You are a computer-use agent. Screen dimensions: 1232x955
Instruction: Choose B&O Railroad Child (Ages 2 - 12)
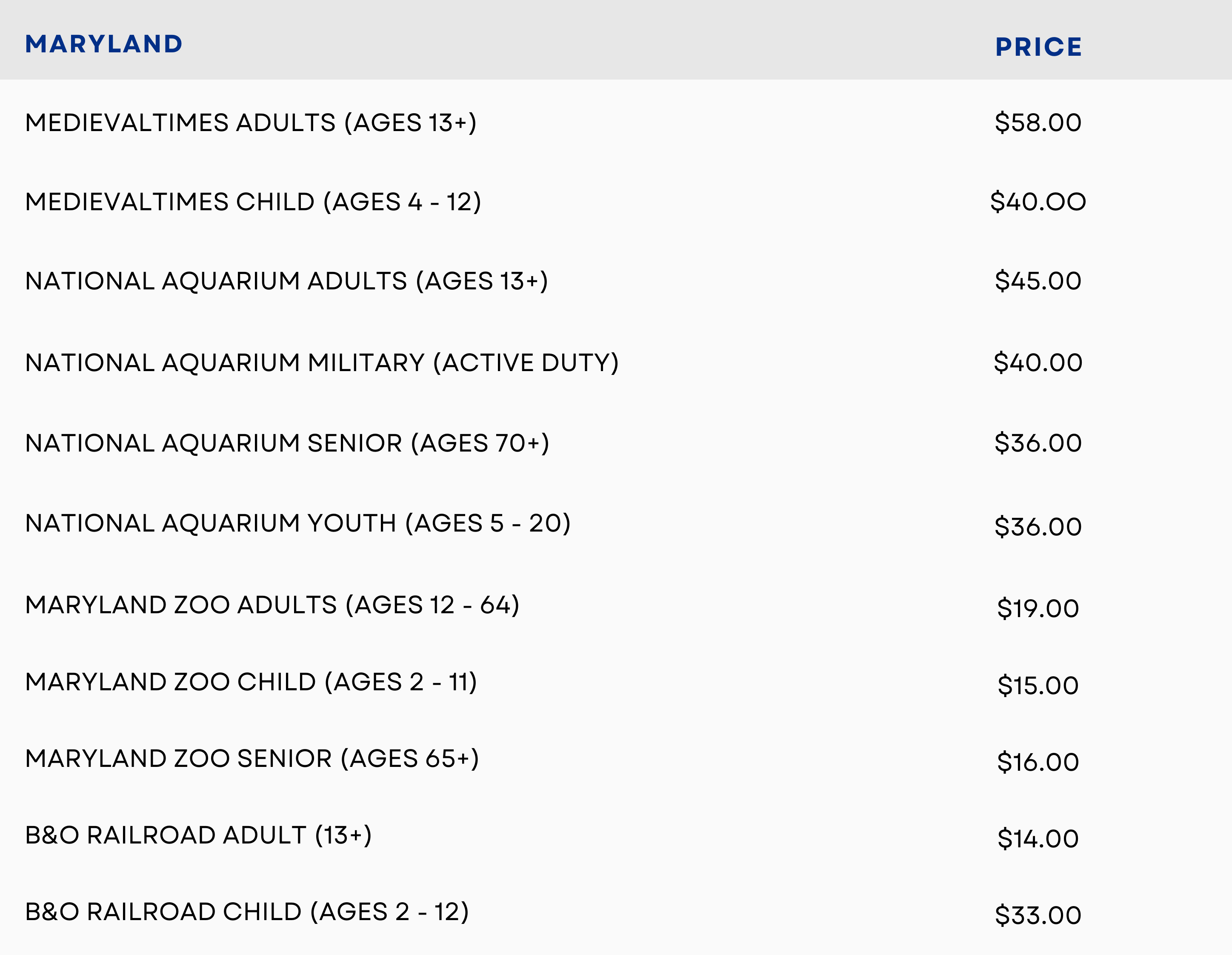coord(247,912)
